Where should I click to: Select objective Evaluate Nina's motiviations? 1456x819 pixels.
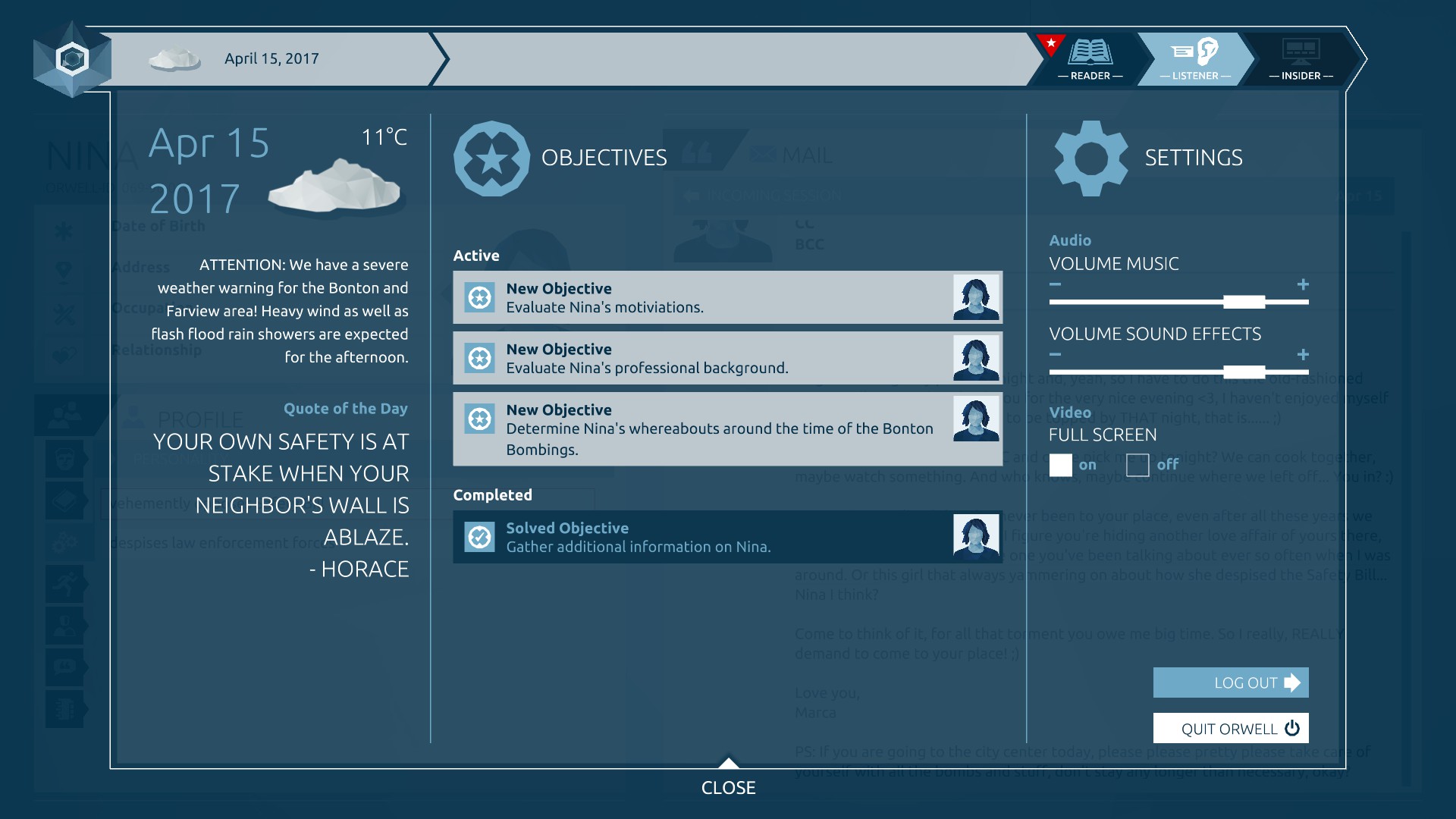click(x=727, y=297)
